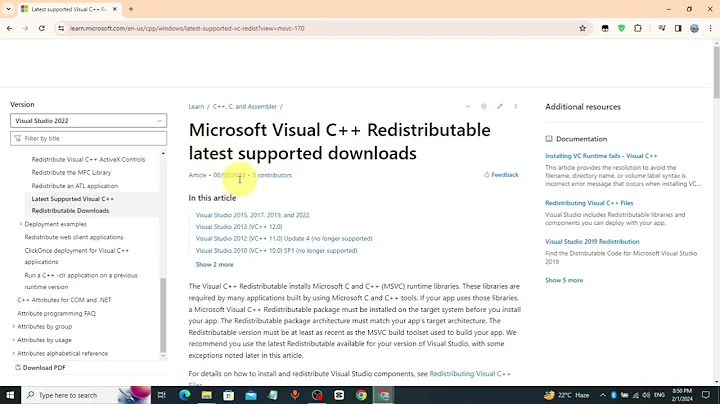Open site information icon in address bar
Viewport: 720px width, 404px height.
61,28
